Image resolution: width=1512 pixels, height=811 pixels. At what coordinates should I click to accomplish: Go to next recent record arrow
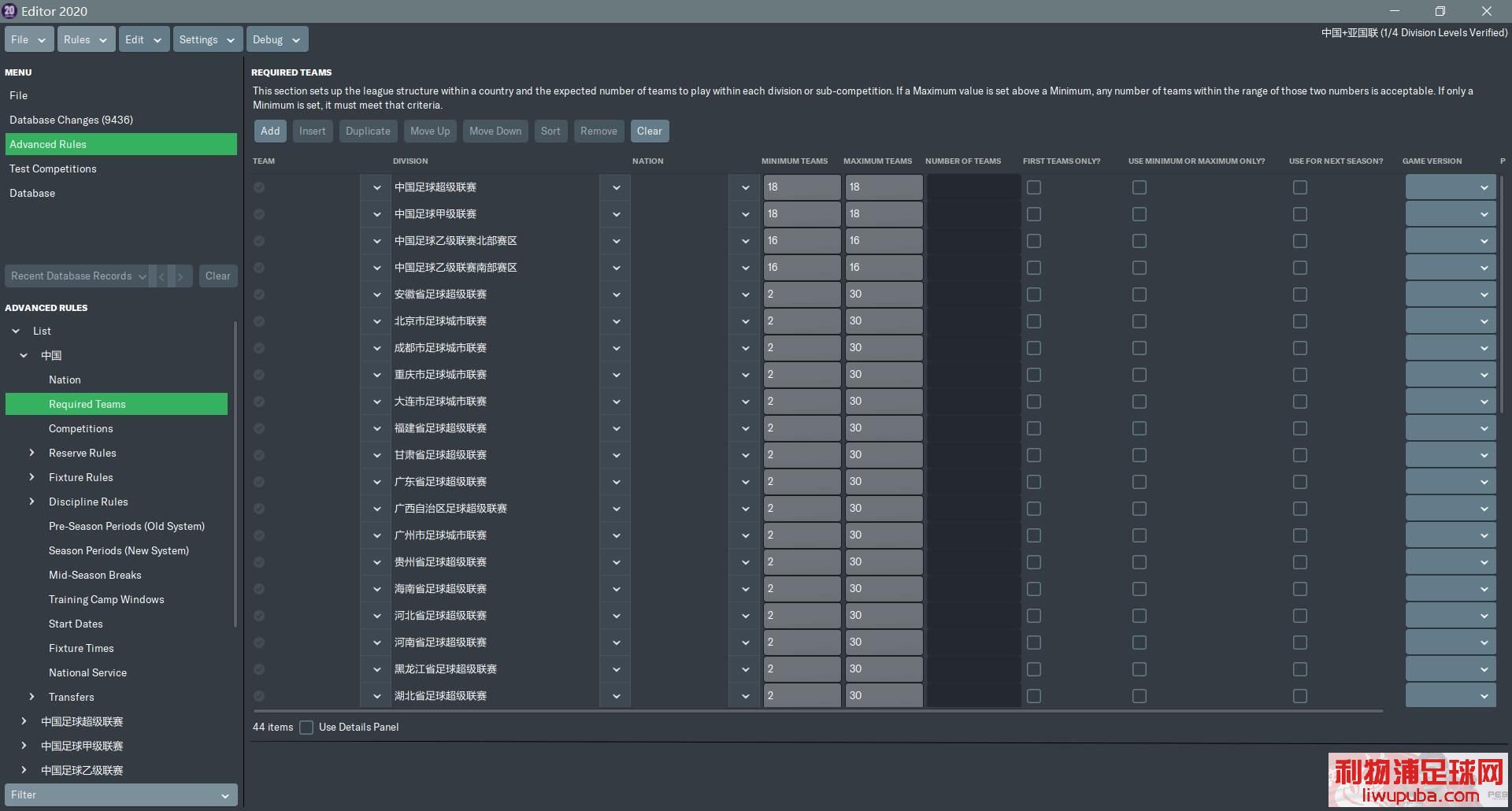coord(180,276)
